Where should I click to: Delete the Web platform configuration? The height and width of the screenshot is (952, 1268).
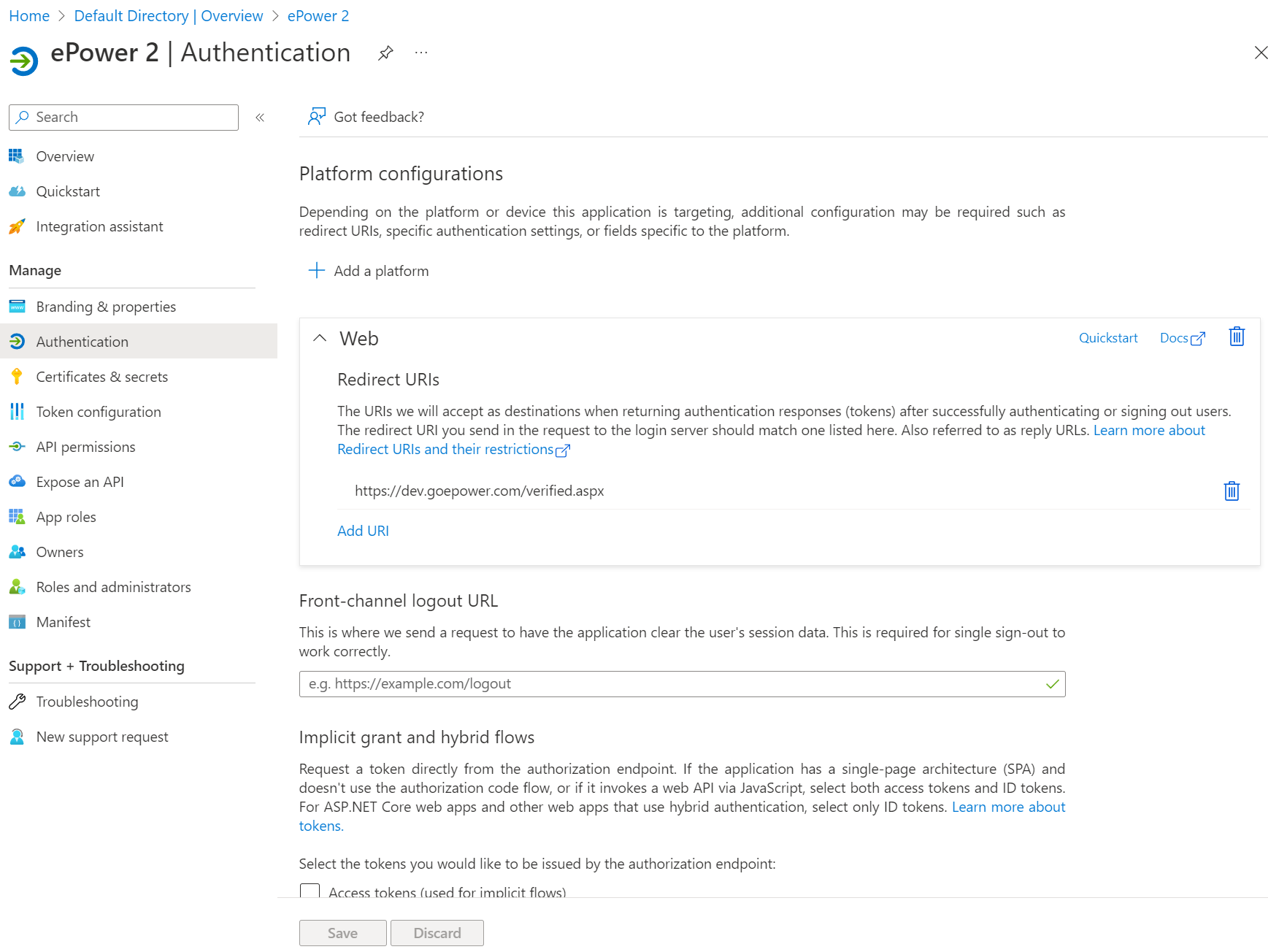click(x=1236, y=337)
